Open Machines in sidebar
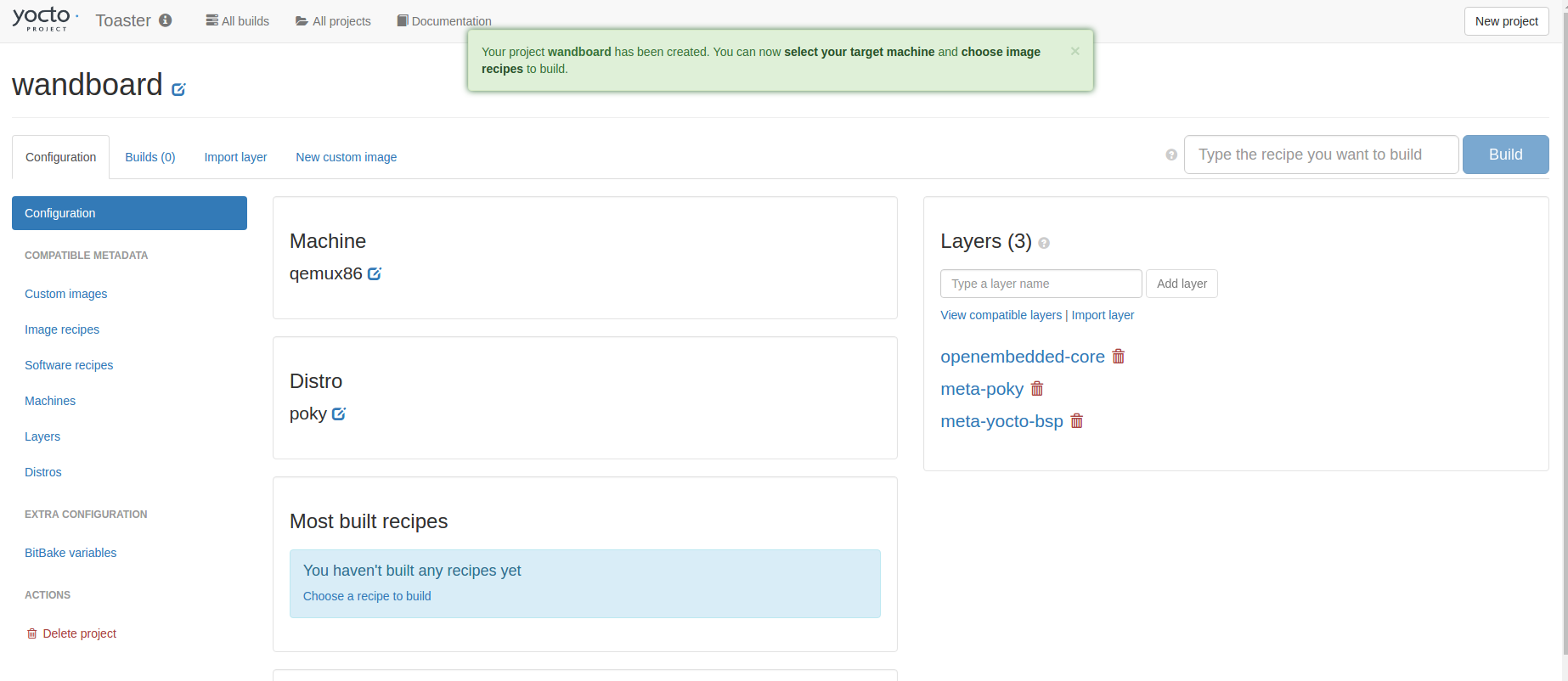 click(50, 401)
